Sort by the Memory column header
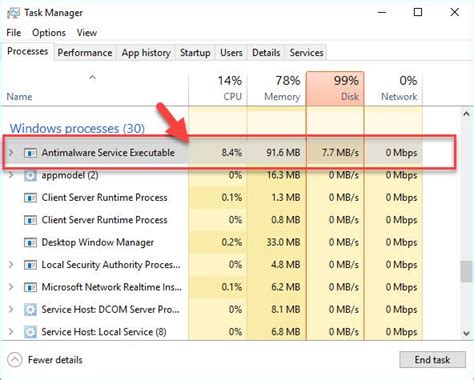474x380 pixels. pyautogui.click(x=277, y=89)
